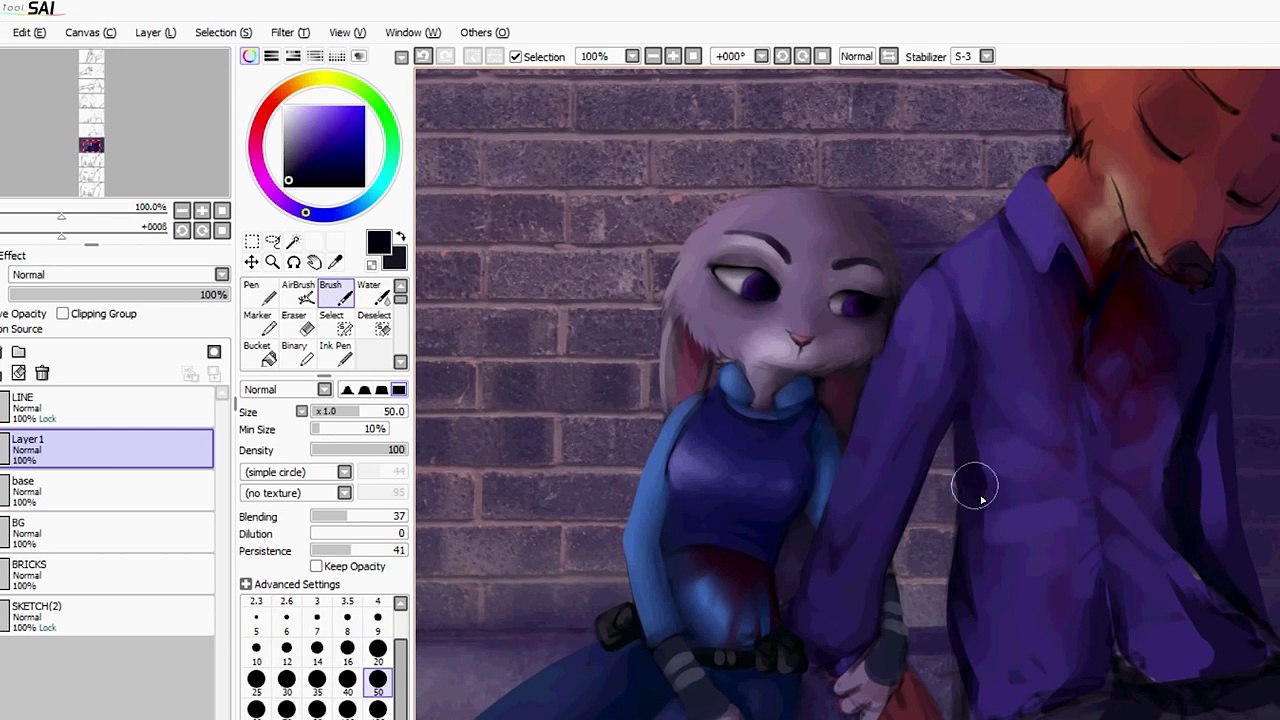
Task: Pick the Eraser tool
Action: tap(298, 323)
